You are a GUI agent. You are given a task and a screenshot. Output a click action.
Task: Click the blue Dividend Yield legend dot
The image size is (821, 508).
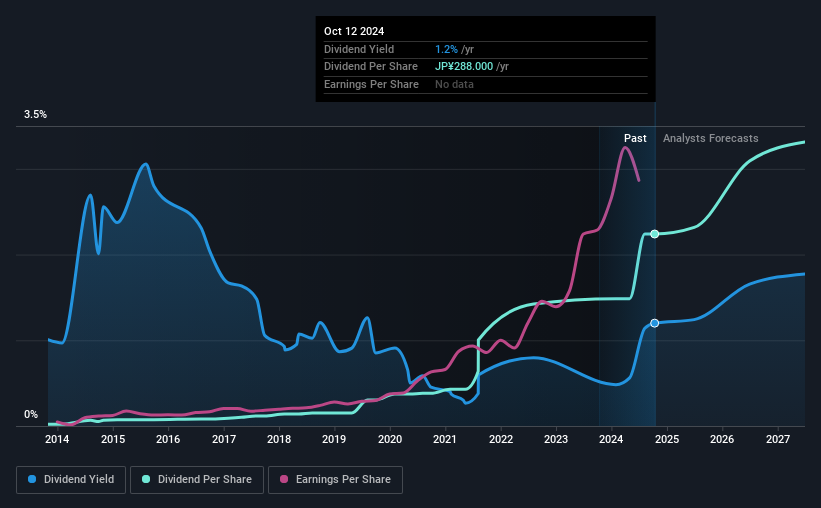click(x=32, y=479)
